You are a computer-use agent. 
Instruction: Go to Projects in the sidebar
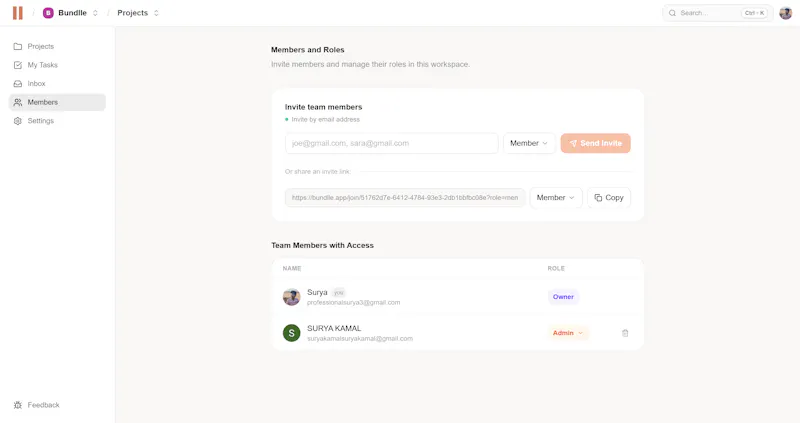click(57, 46)
